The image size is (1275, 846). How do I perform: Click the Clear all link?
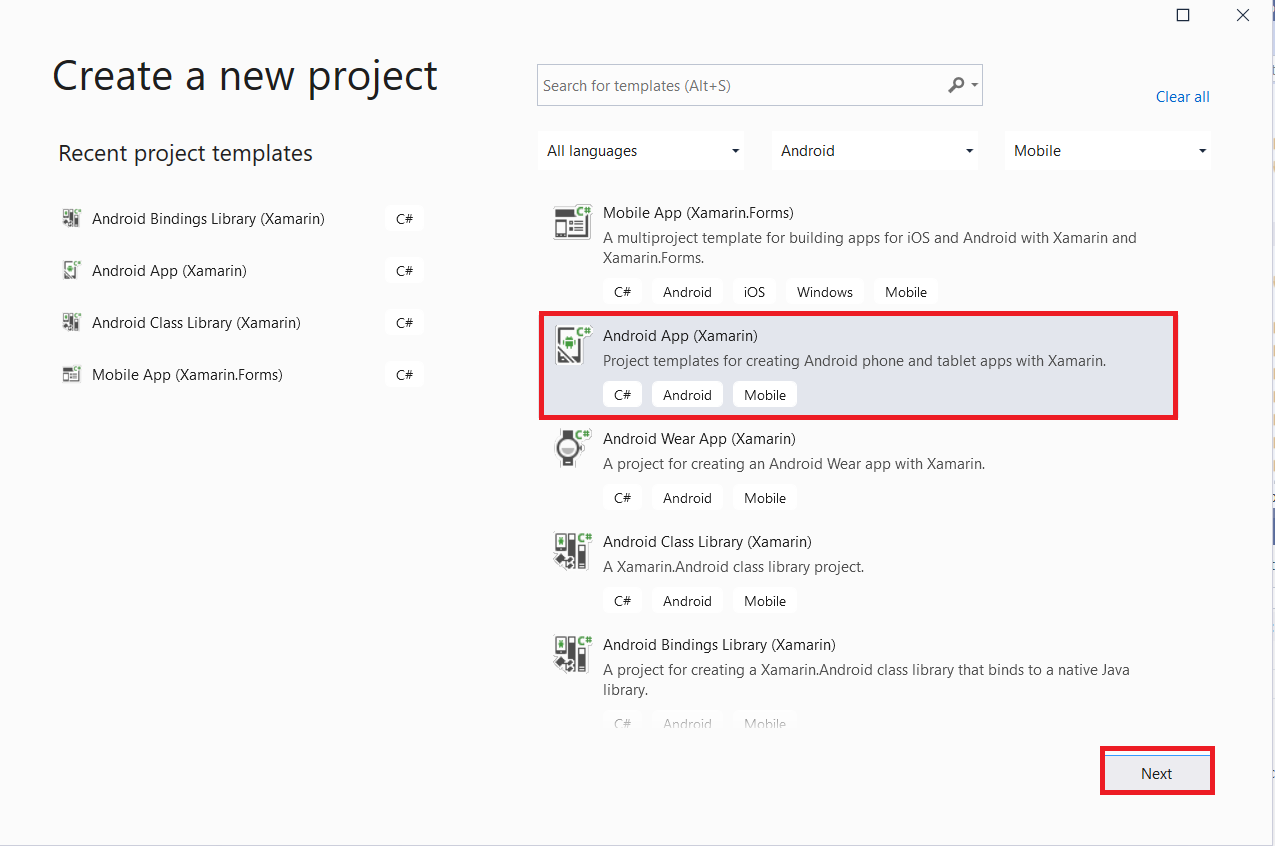(1183, 97)
